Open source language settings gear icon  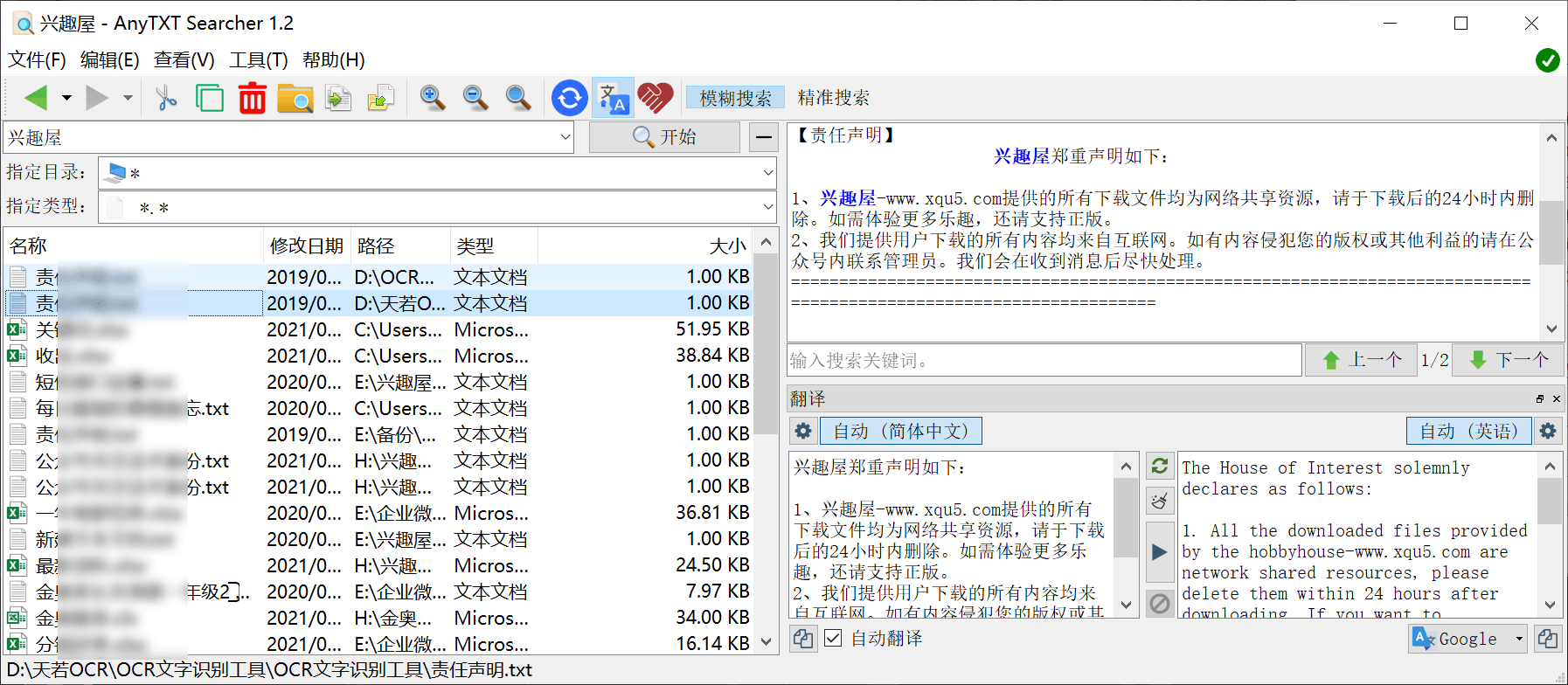click(803, 431)
